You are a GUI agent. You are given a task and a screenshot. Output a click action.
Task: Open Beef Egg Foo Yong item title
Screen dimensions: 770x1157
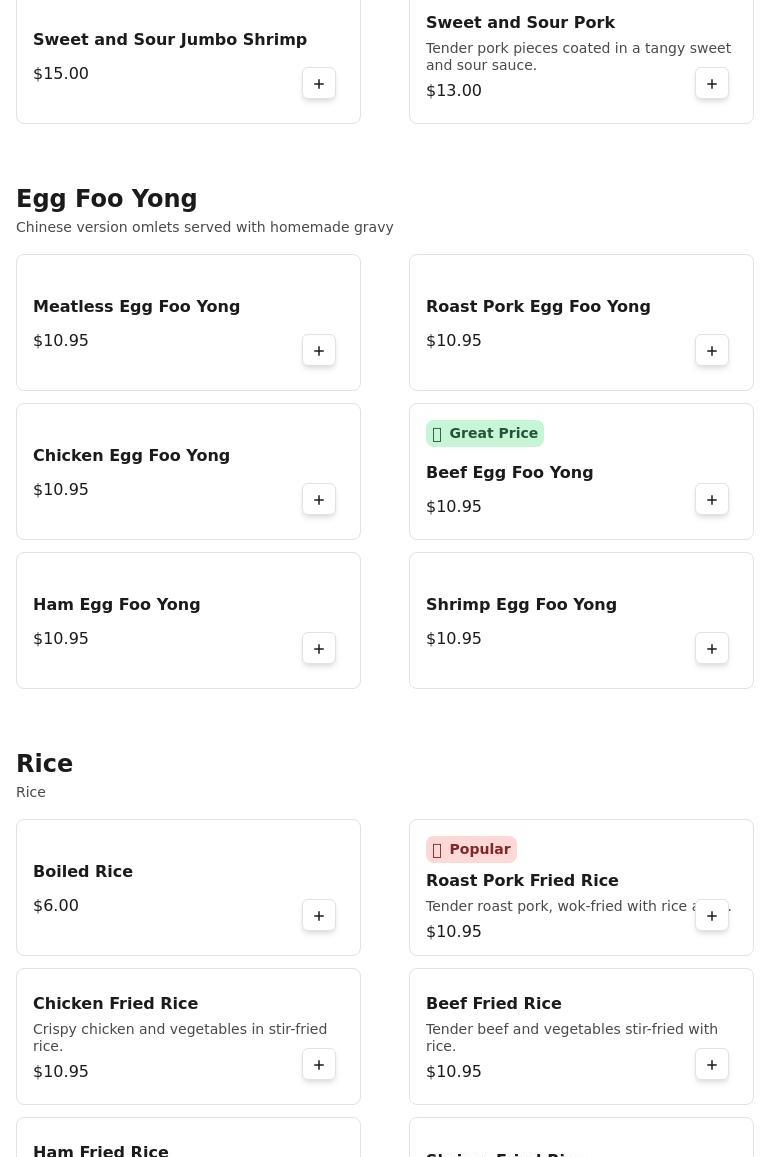click(x=509, y=472)
